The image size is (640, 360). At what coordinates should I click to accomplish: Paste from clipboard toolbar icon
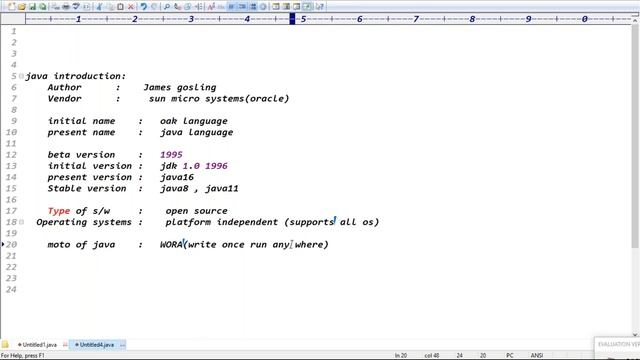pos(120,7)
